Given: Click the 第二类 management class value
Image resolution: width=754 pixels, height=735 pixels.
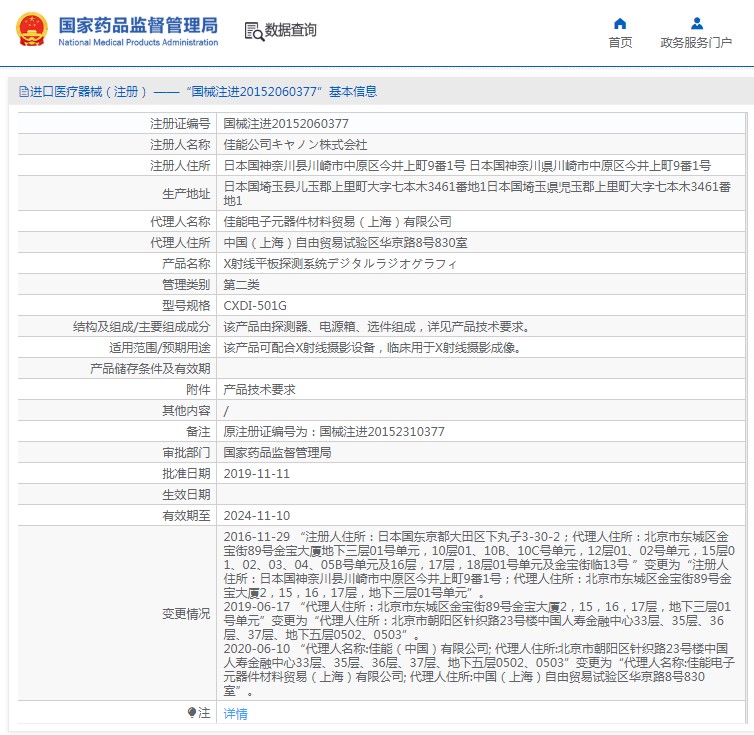Looking at the screenshot, I should (x=241, y=285).
